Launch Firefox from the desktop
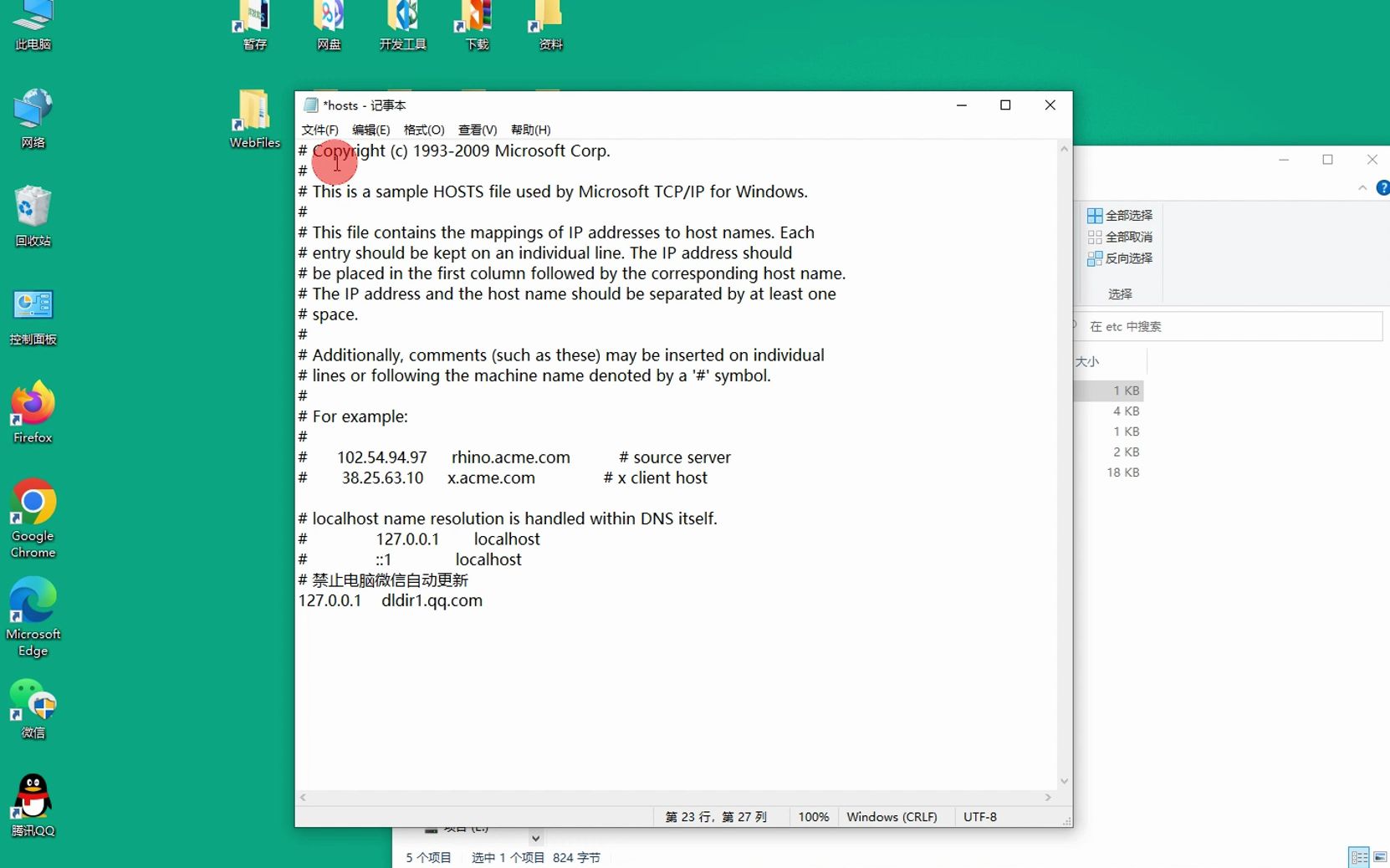The height and width of the screenshot is (868, 1390). pyautogui.click(x=33, y=413)
